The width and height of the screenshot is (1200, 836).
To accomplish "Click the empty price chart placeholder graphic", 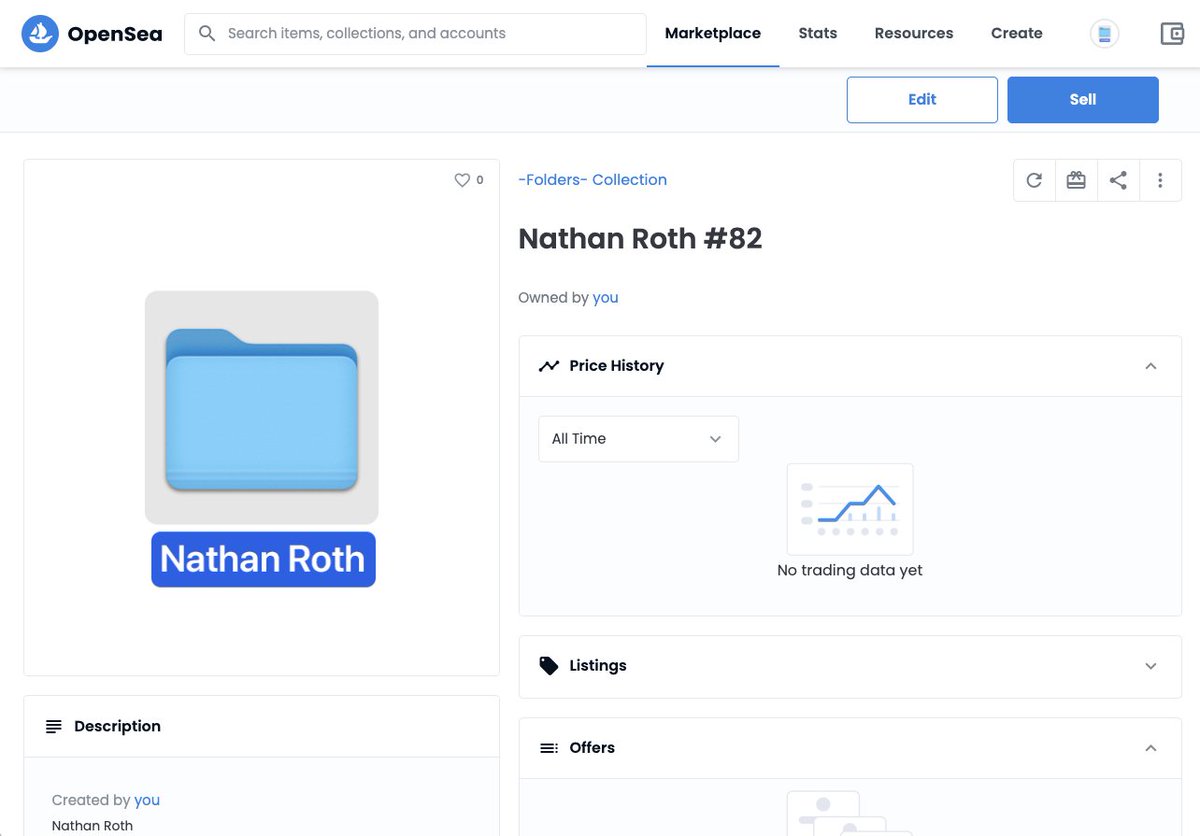I will coord(850,509).
